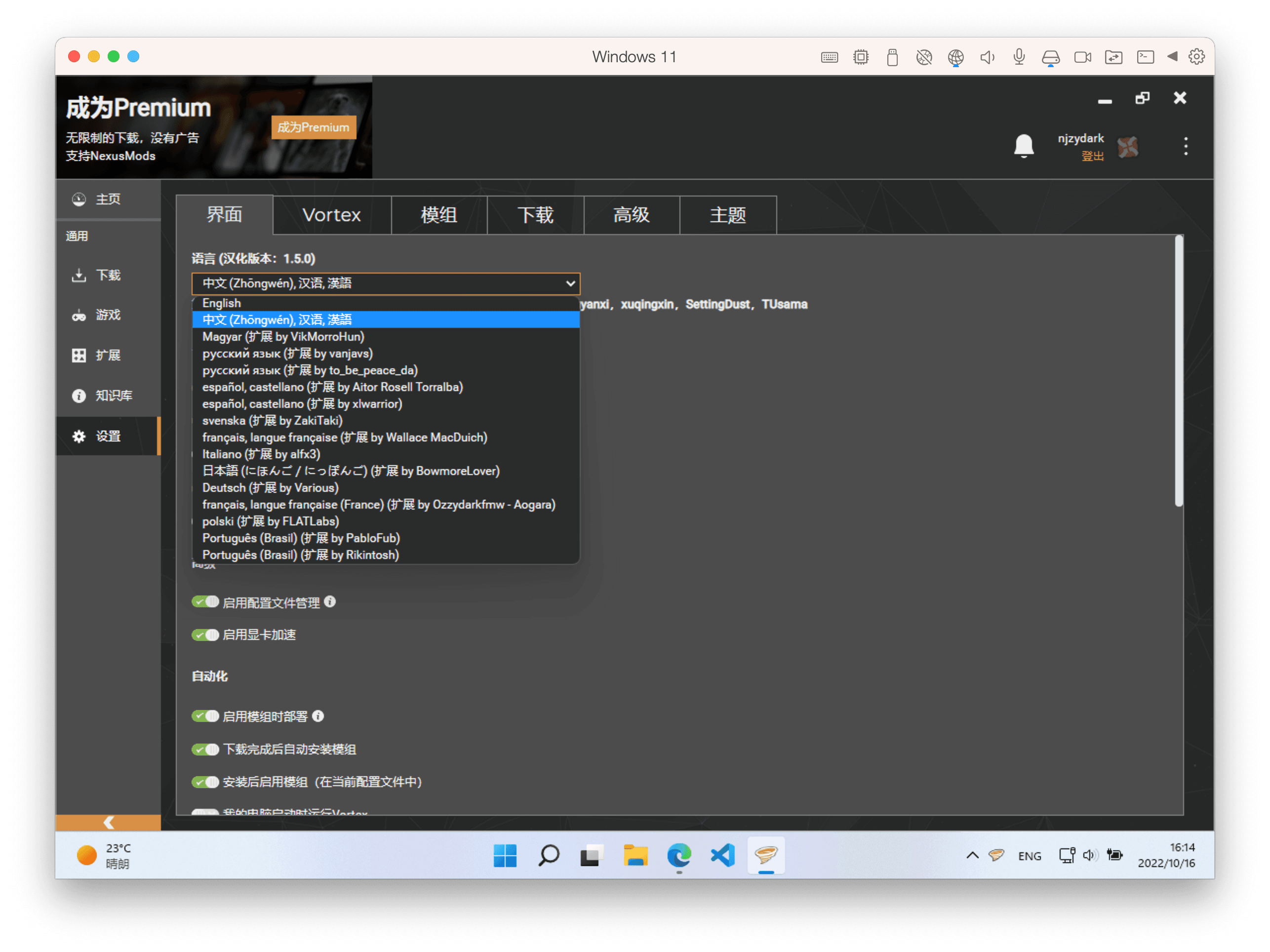The image size is (1270, 952).
Task: Launch Microsoft Edge from the taskbar
Action: click(x=678, y=856)
